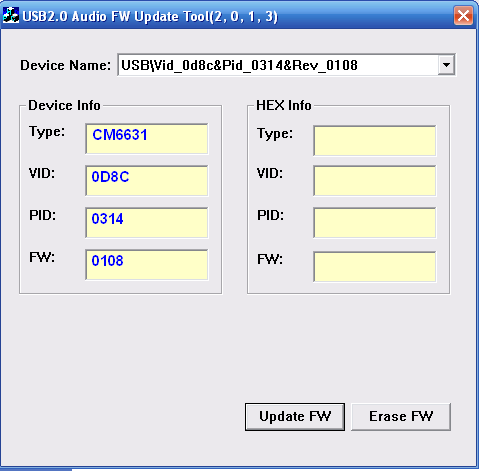Click the 'VID:' label in Device Info
This screenshot has height=471, width=479.
[x=42, y=173]
